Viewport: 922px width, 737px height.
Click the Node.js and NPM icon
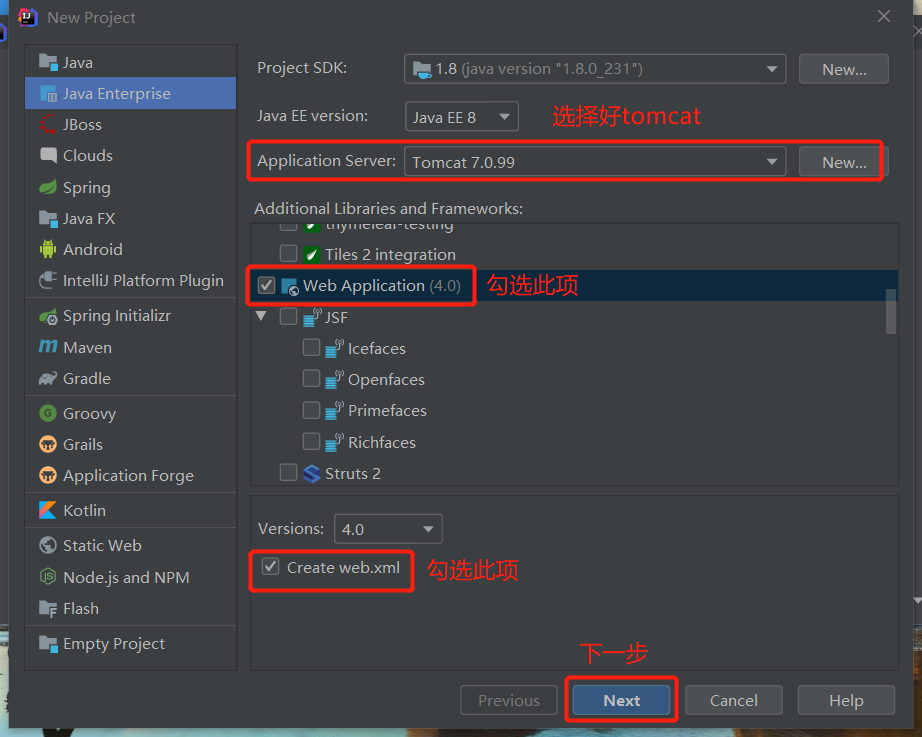pyautogui.click(x=48, y=576)
